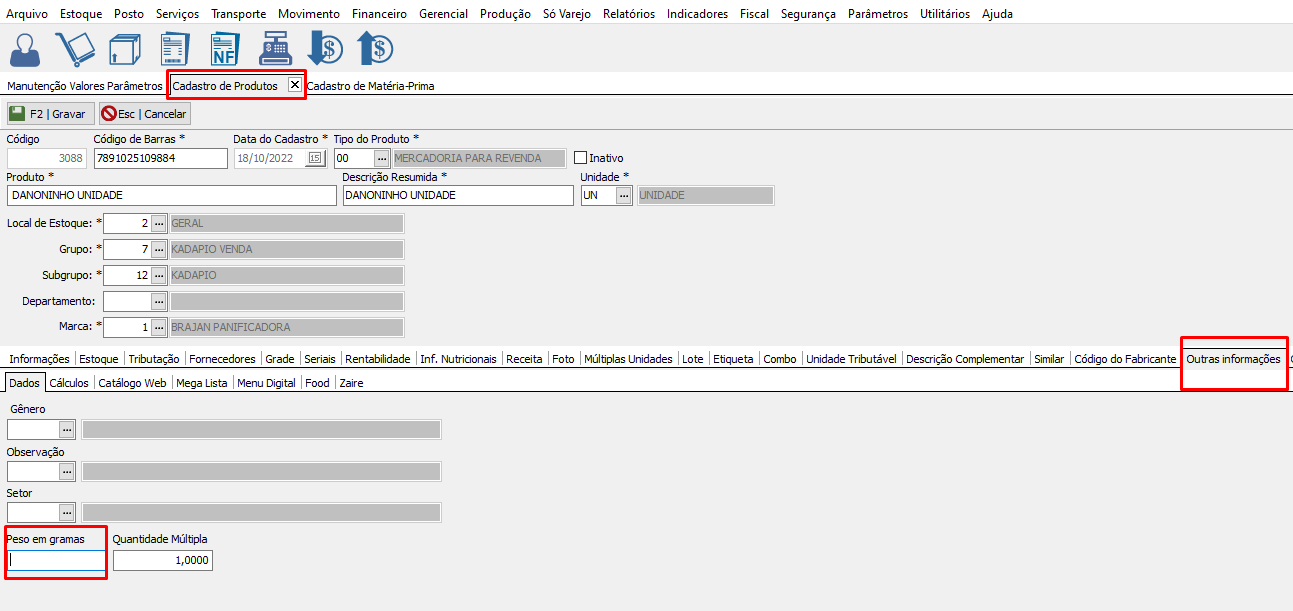This screenshot has height=611, width=1293.
Task: Toggle the Inativo checkbox
Action: 580,158
